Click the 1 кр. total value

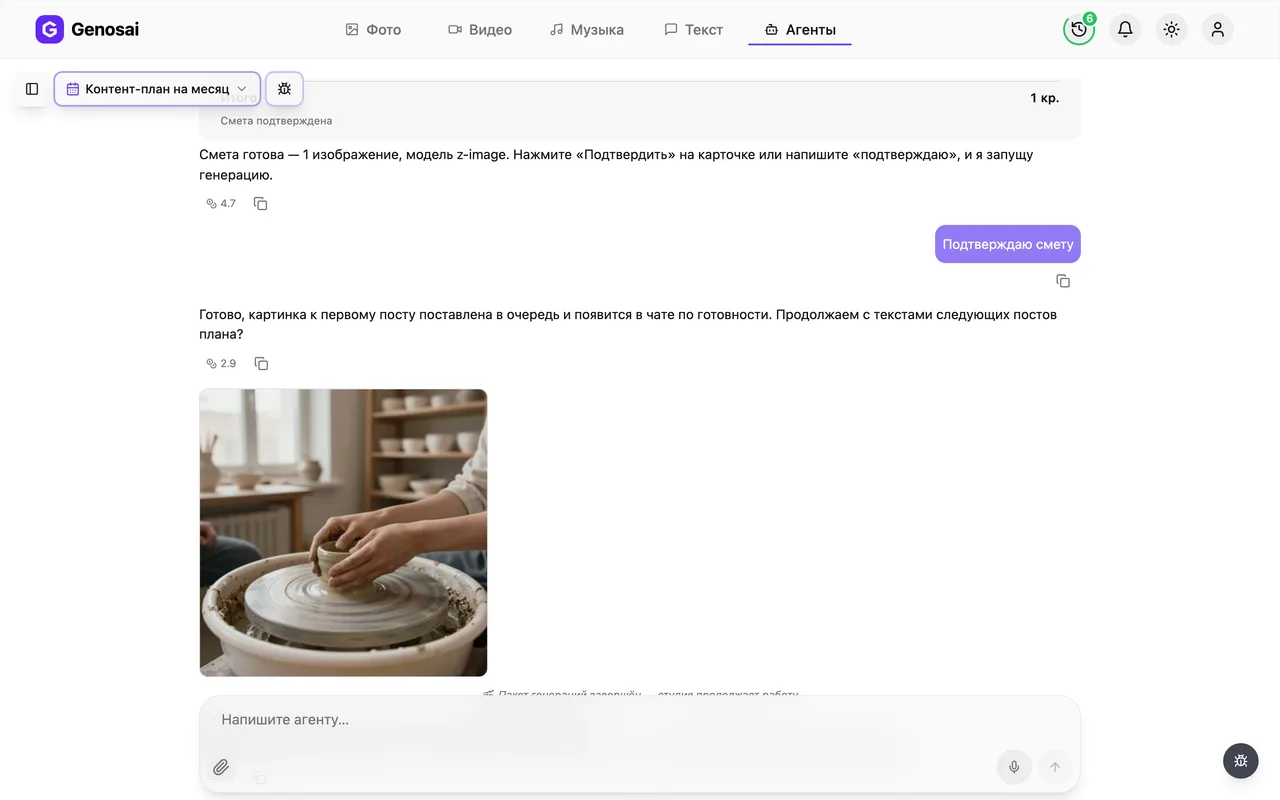[1044, 98]
